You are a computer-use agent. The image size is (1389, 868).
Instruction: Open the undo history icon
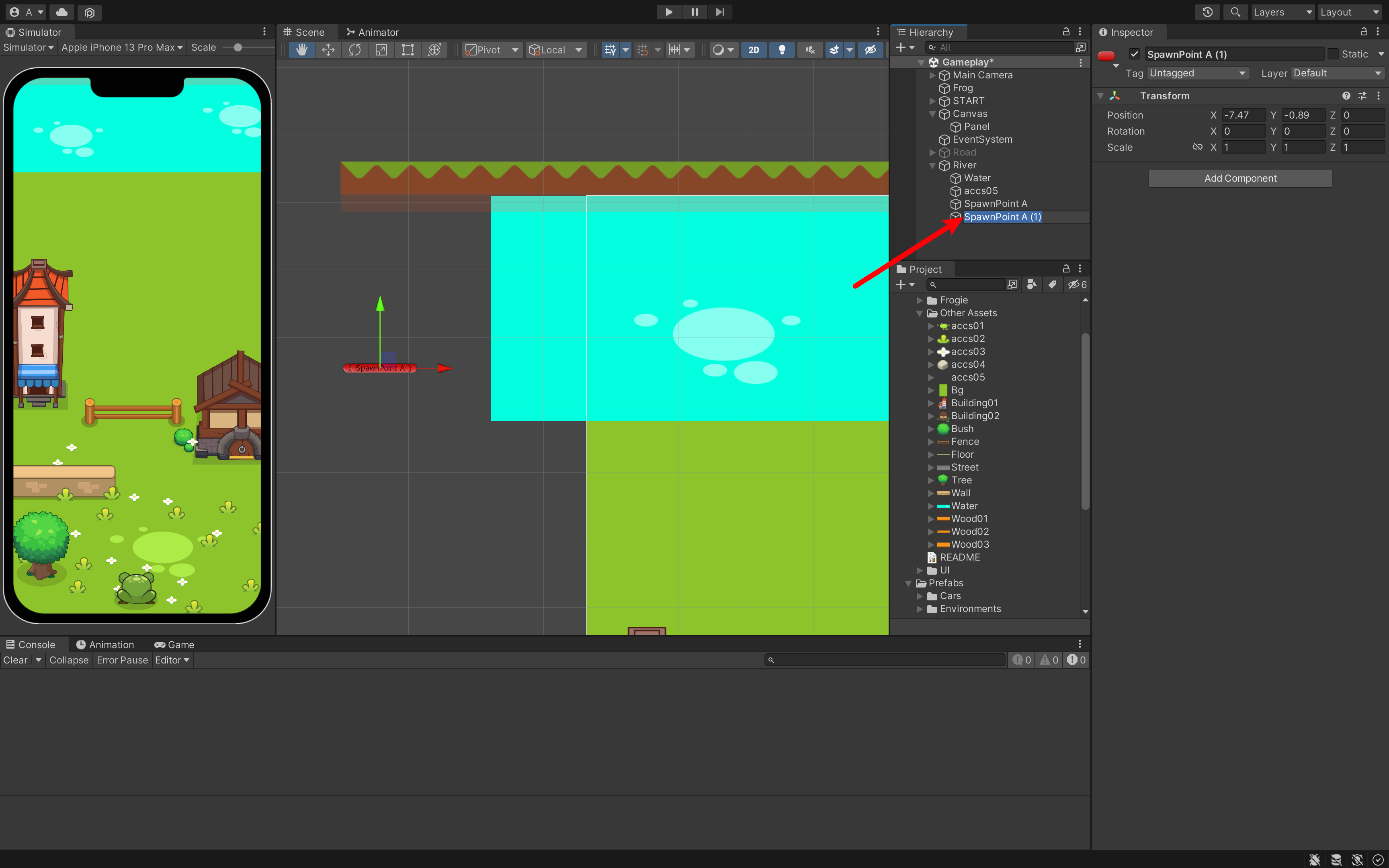1208,12
